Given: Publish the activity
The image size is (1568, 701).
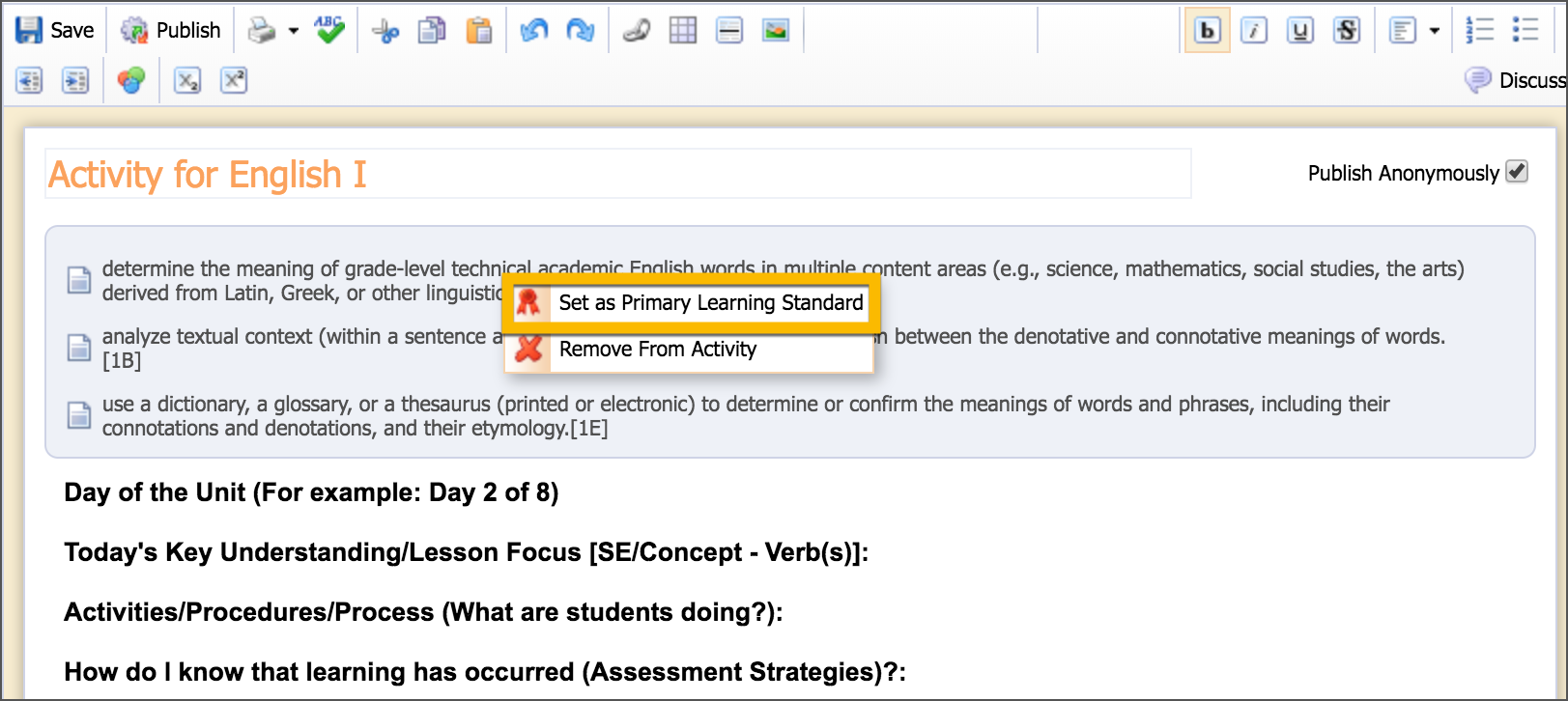Looking at the screenshot, I should click(x=171, y=31).
